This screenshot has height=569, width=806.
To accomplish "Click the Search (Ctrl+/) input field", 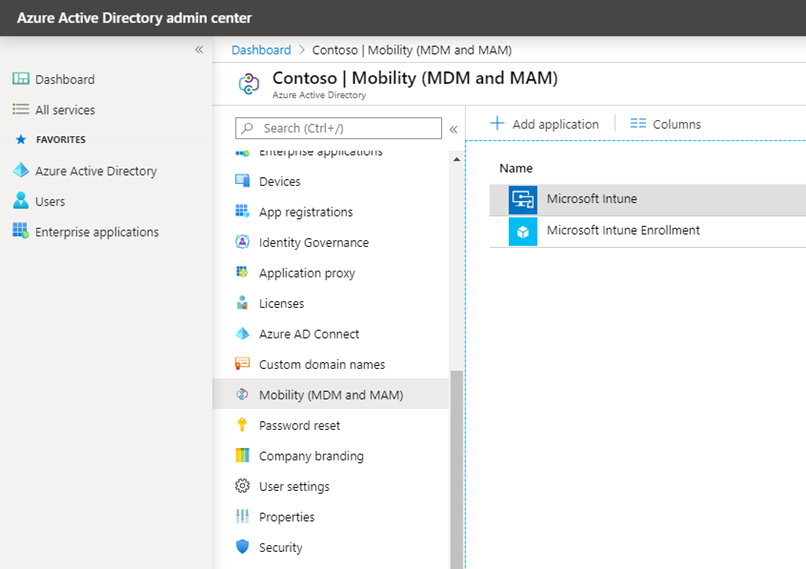I will [338, 128].
